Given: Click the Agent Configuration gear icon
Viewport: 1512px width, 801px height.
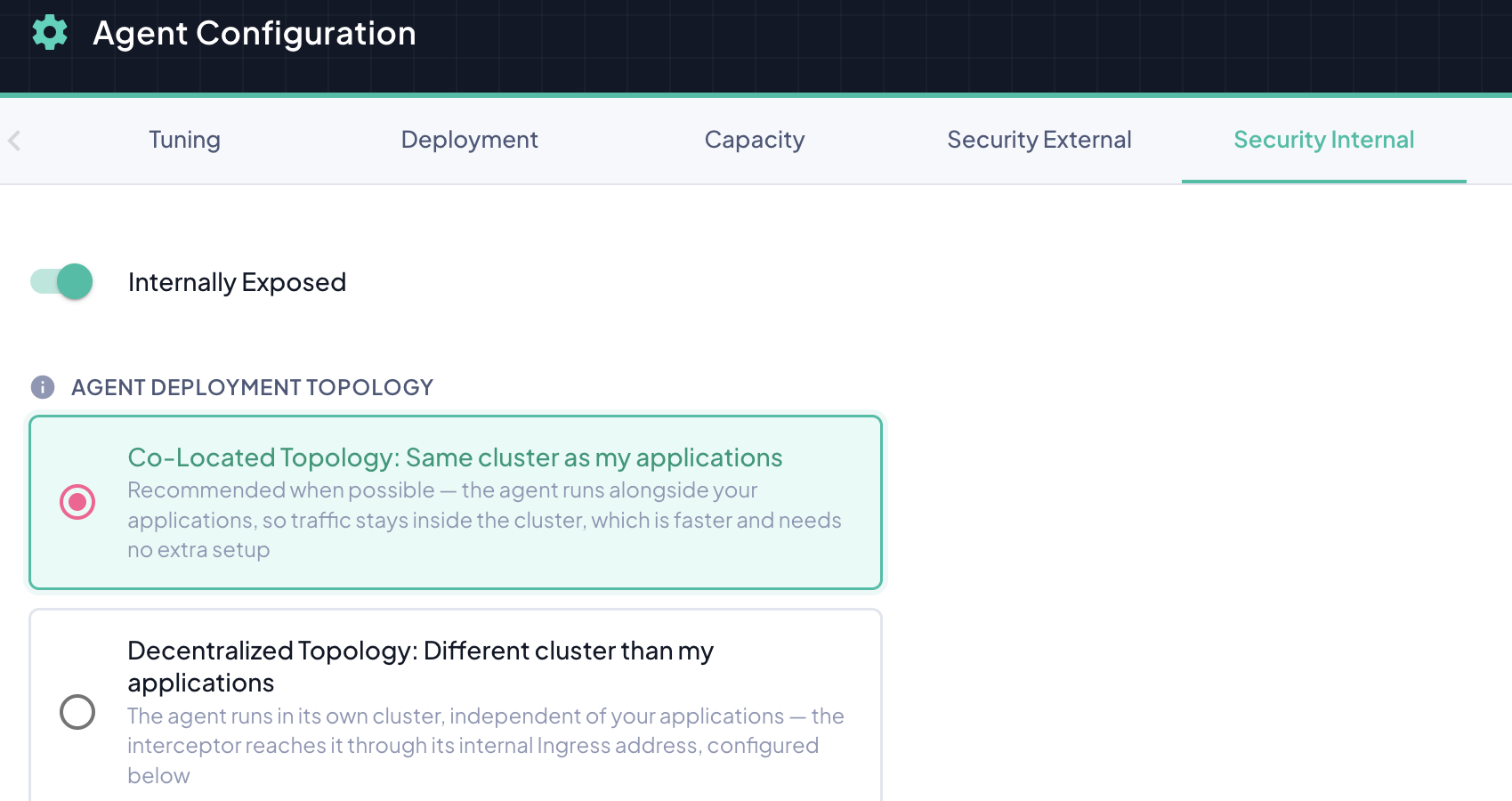Looking at the screenshot, I should tap(50, 32).
